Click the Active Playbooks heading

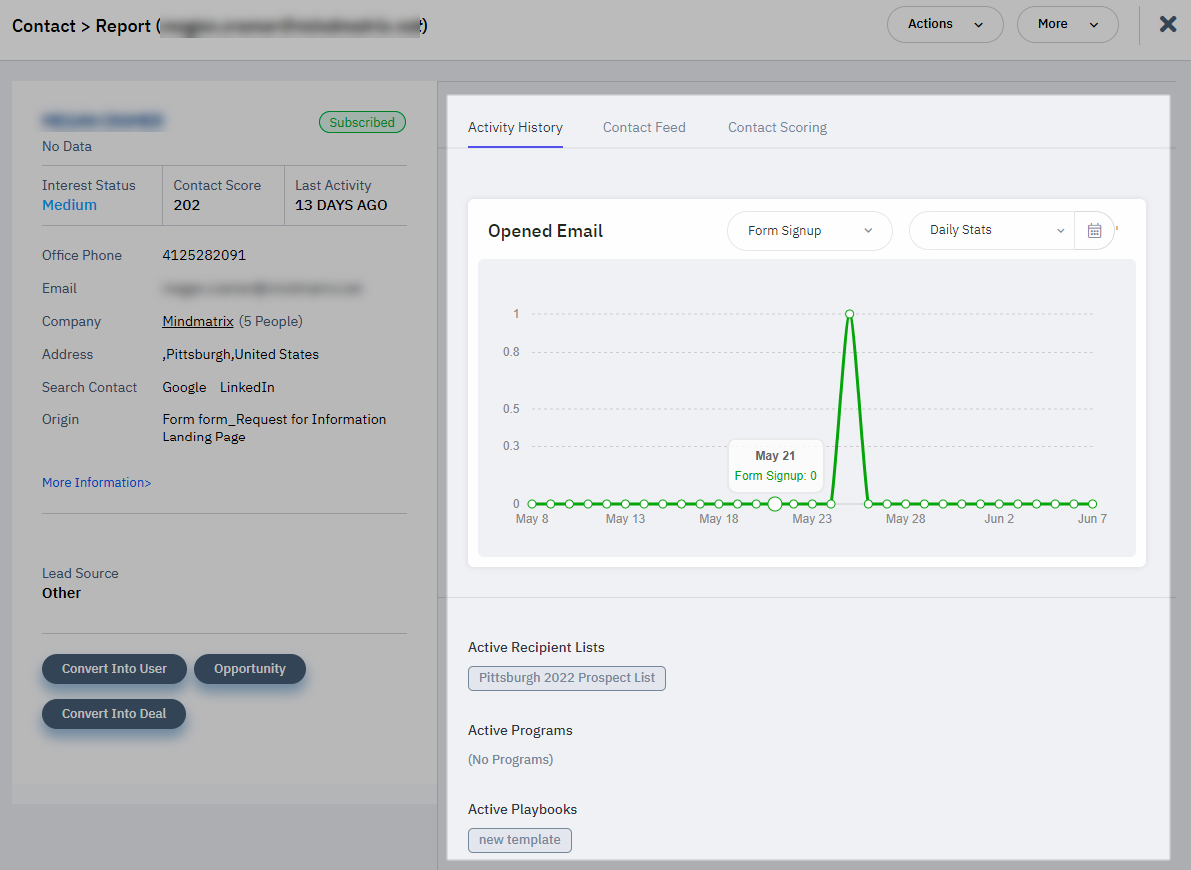(523, 809)
